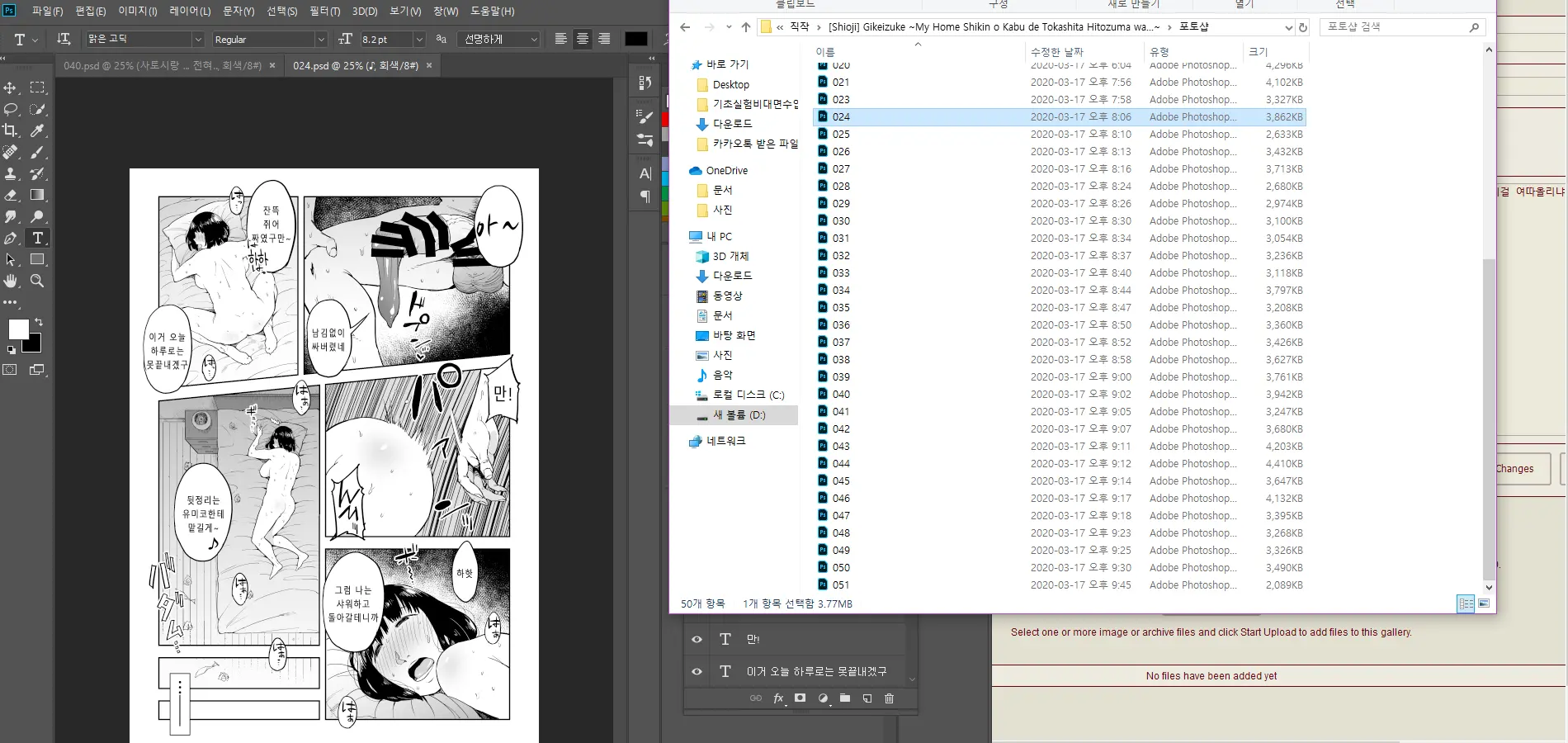
Task: Open the 필터(T) menu
Action: pos(324,11)
